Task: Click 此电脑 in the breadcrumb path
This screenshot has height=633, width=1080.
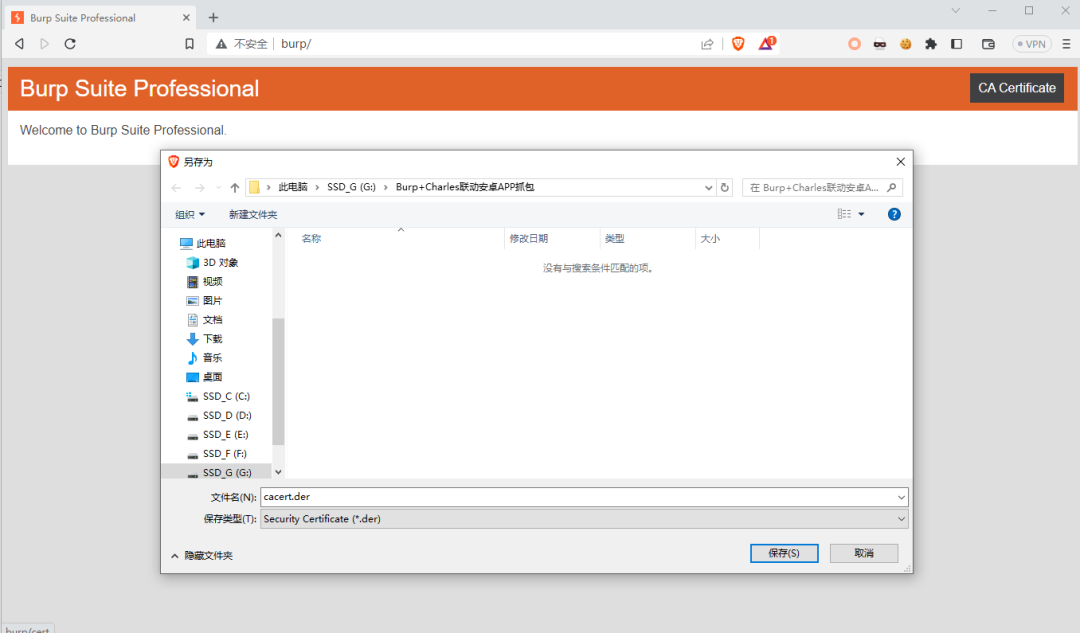Action: [293, 187]
